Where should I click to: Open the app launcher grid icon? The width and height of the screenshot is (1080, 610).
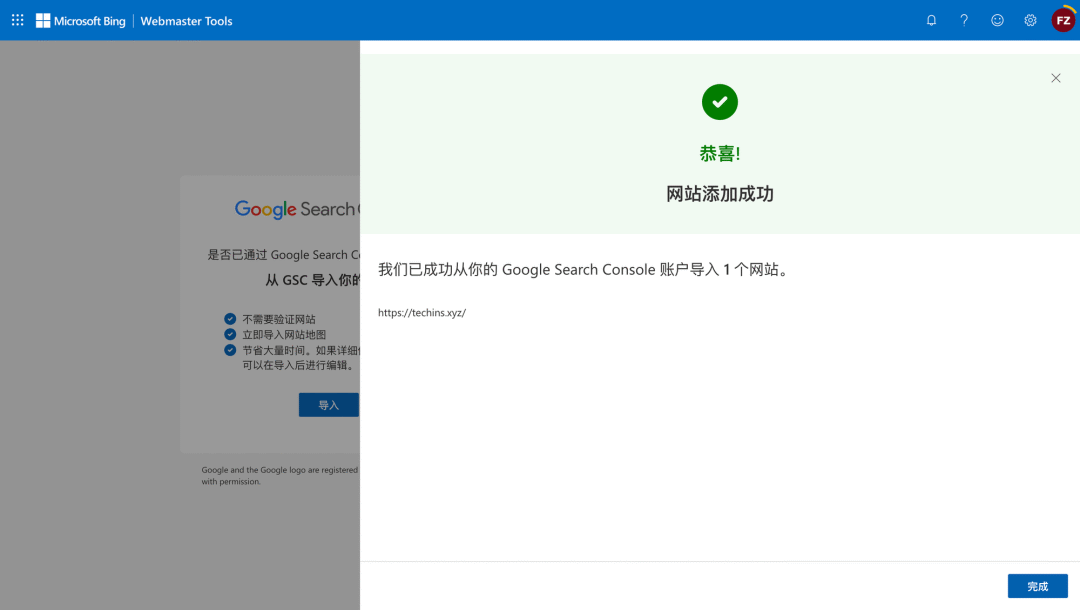tap(18, 21)
